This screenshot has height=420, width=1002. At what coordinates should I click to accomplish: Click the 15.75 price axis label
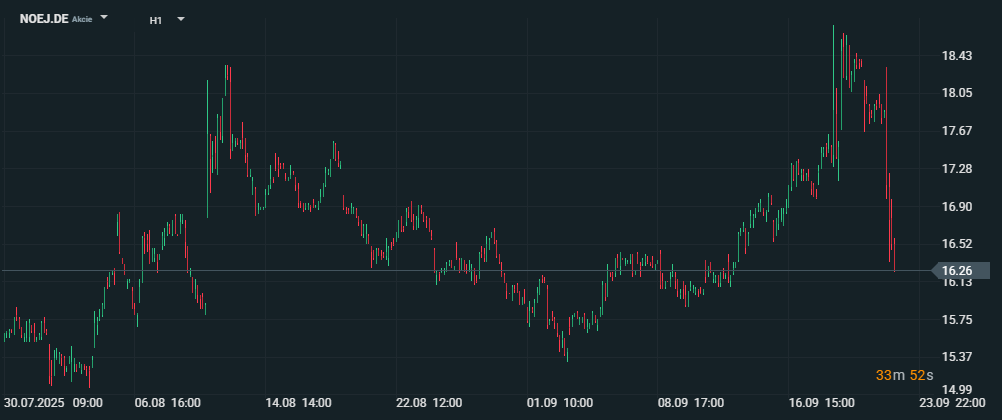coord(957,320)
